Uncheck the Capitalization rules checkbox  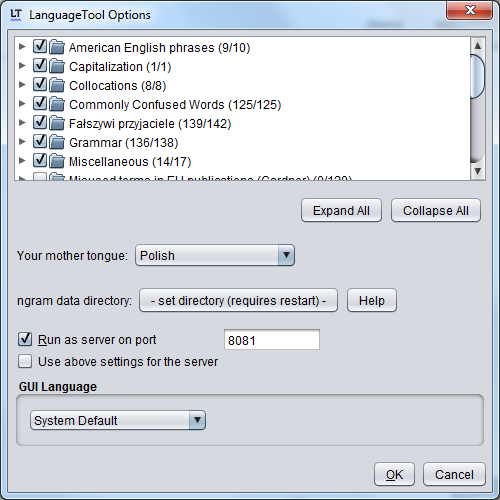coord(40,65)
